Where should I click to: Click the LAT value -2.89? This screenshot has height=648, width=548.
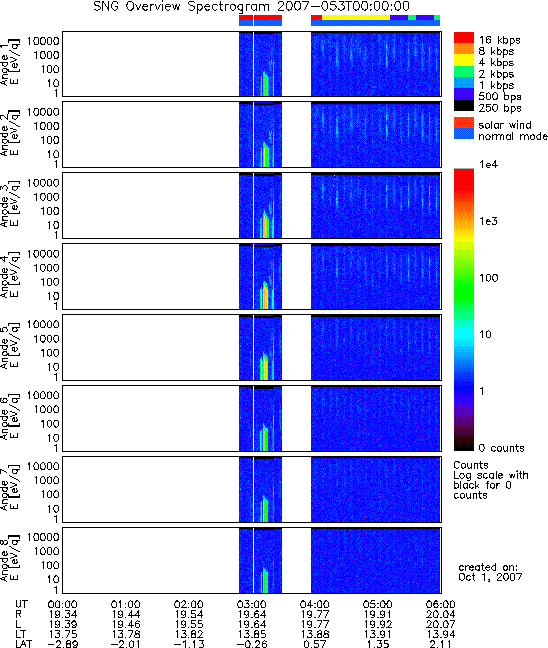[x=62, y=643]
